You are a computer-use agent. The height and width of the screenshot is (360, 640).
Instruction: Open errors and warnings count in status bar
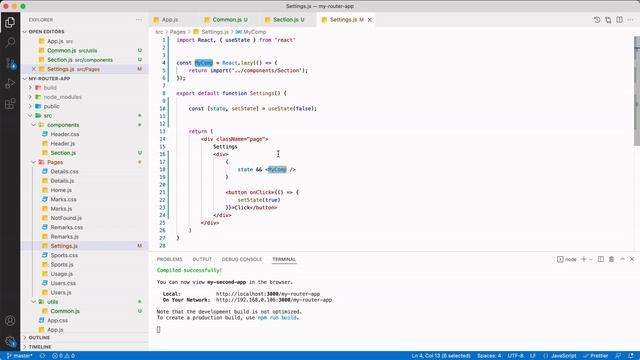pos(63,356)
